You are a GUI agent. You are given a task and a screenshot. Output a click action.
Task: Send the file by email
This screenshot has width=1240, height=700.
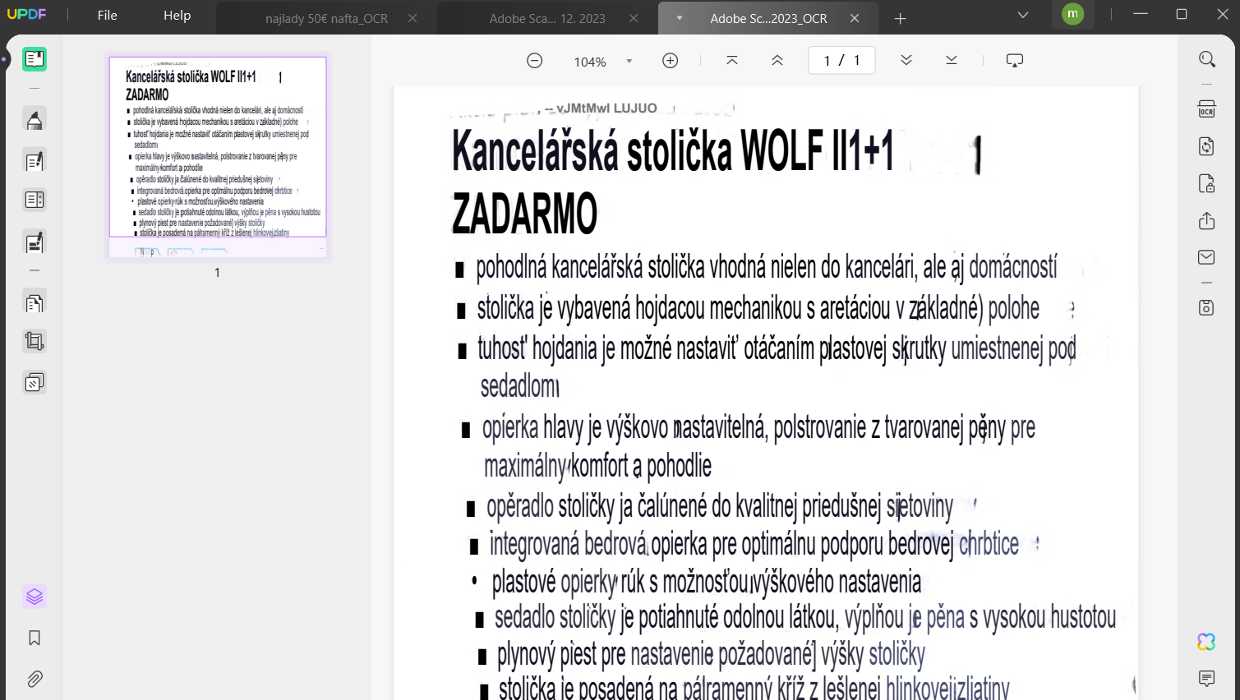pyautogui.click(x=1207, y=257)
